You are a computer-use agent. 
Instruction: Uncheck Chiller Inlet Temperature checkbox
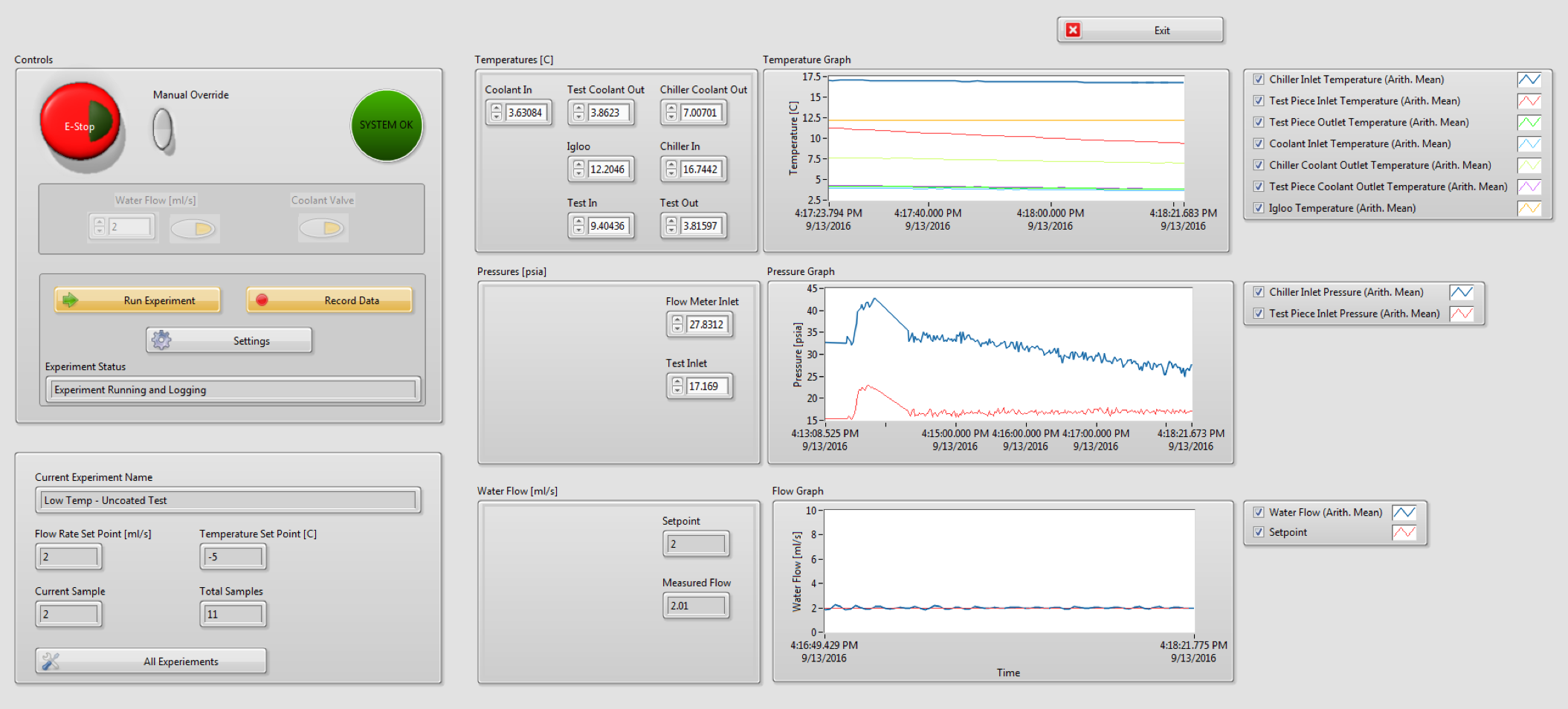pos(1259,80)
